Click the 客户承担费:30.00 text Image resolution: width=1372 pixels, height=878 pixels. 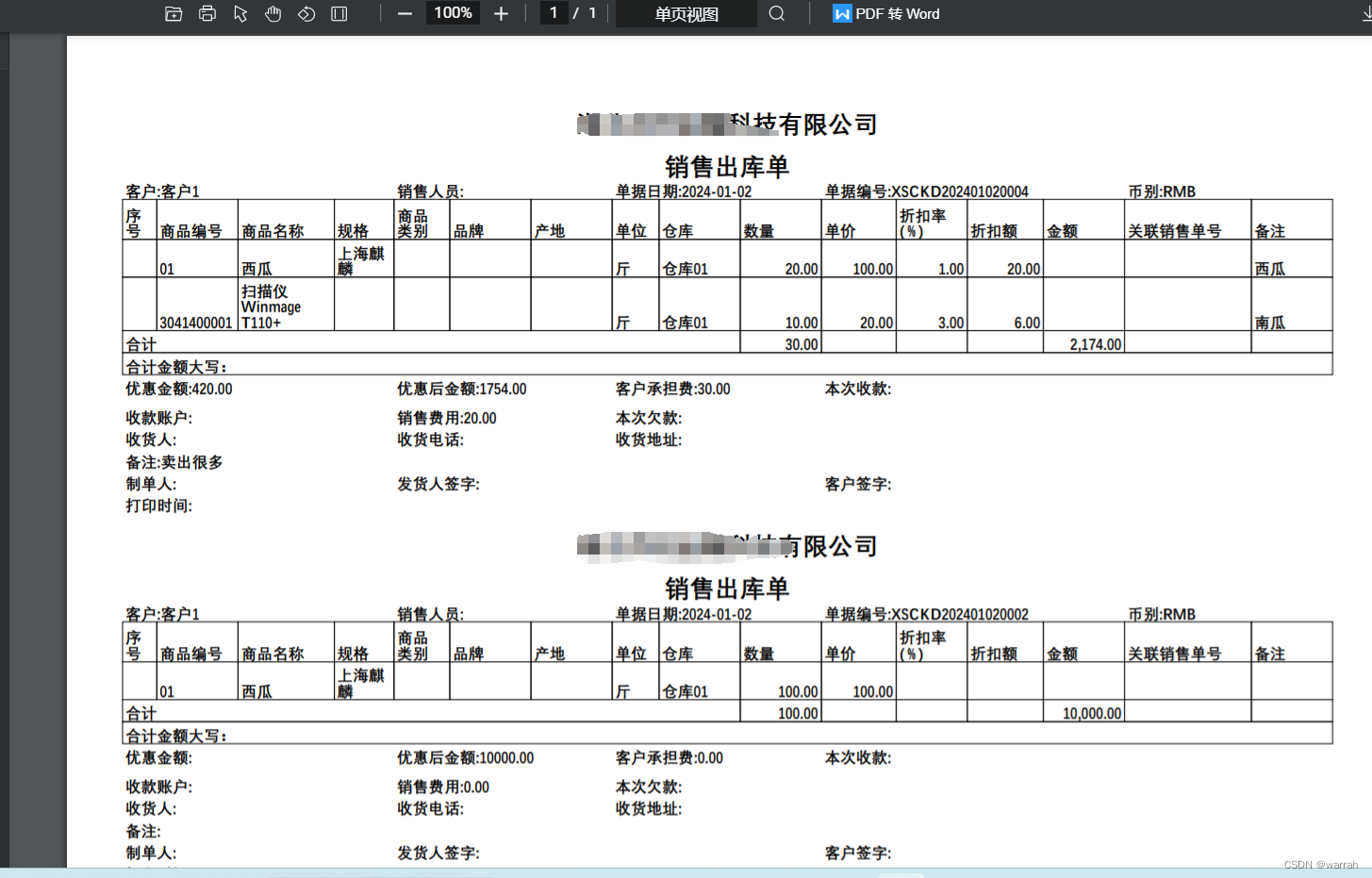[673, 389]
